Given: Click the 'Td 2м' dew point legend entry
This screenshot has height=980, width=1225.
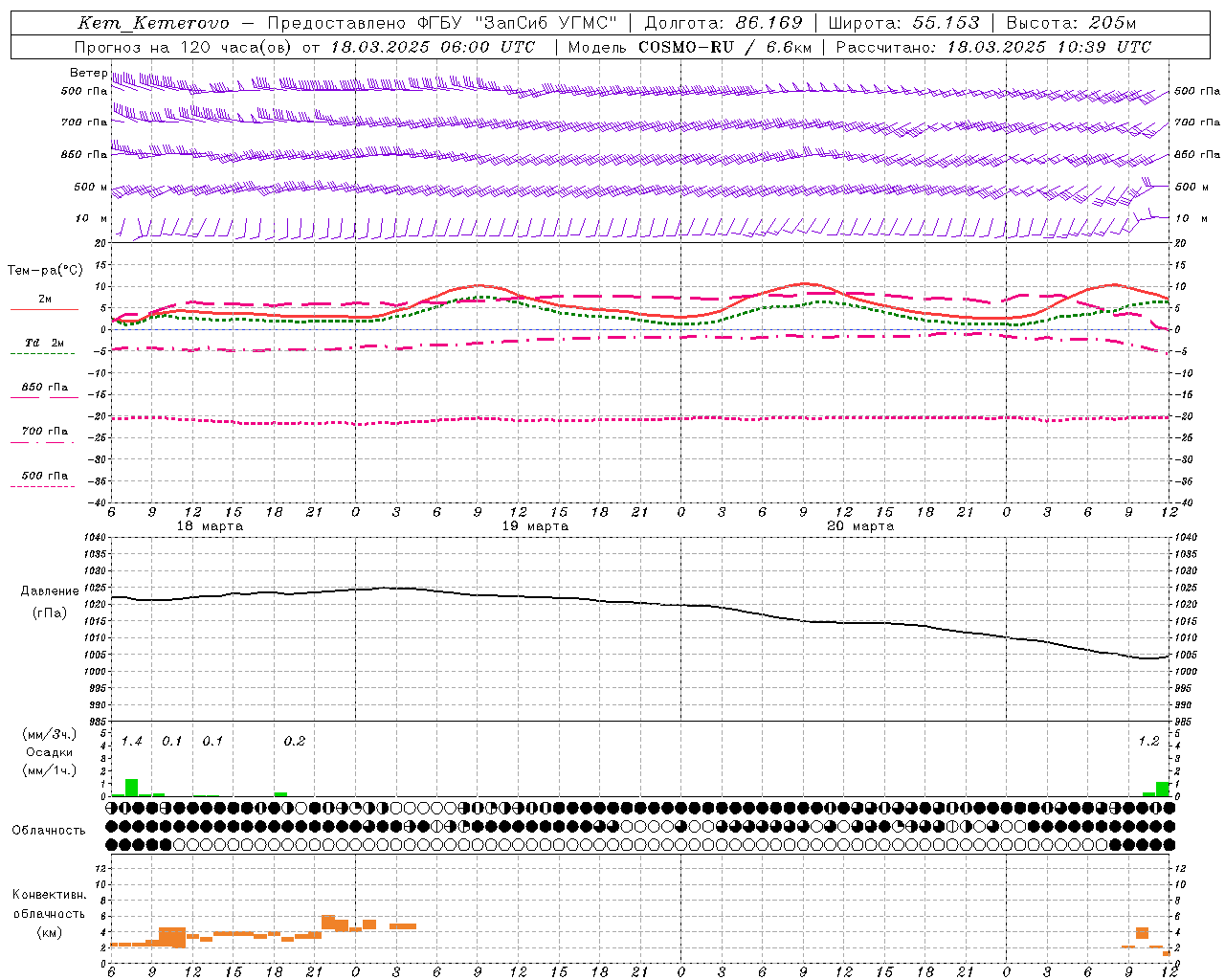Looking at the screenshot, I should [x=44, y=343].
